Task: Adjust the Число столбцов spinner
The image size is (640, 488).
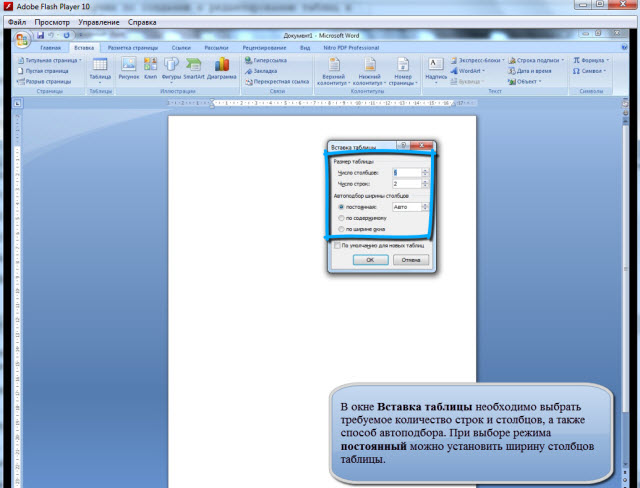Action: pos(425,173)
